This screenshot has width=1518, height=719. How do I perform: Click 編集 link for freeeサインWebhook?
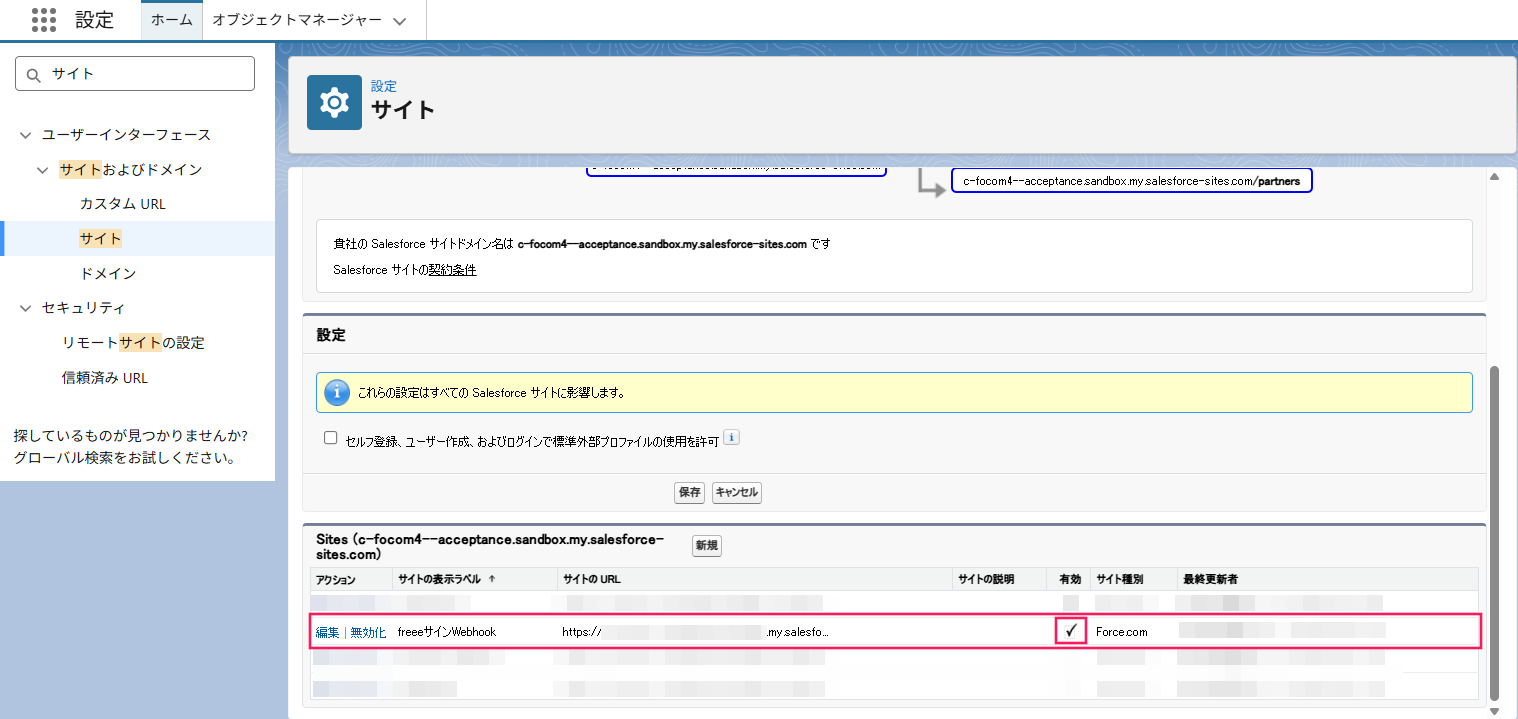pos(328,632)
